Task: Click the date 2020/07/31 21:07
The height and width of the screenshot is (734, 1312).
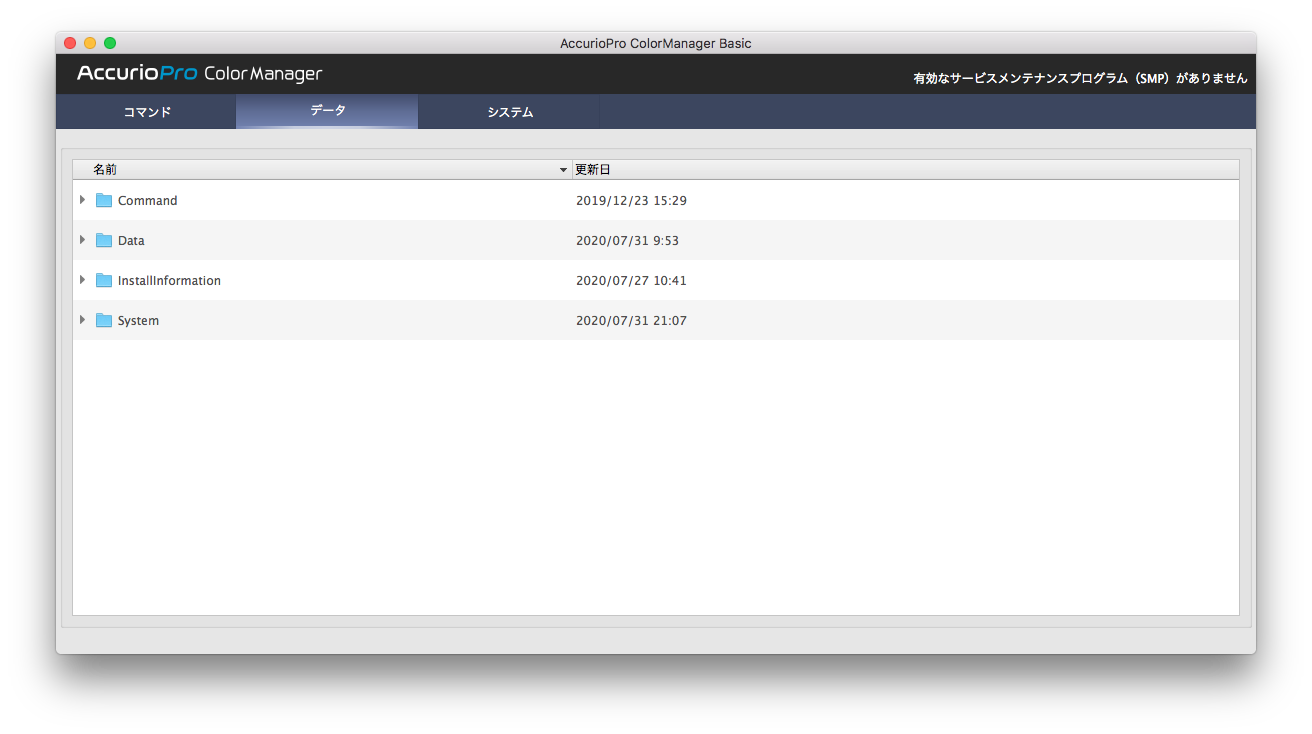Action: tap(631, 320)
